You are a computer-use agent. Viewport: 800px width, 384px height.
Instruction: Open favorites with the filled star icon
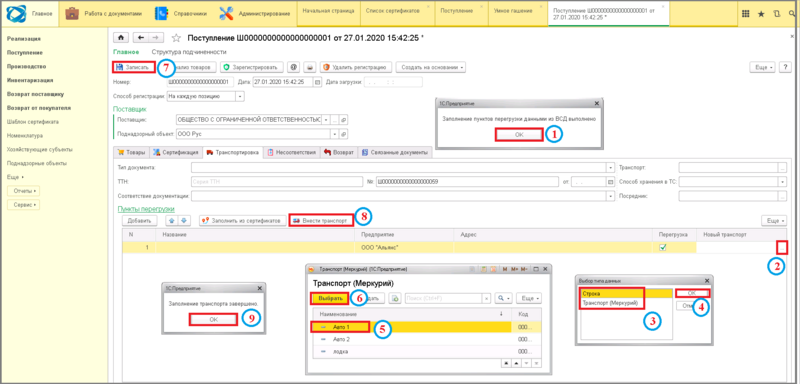[761, 14]
